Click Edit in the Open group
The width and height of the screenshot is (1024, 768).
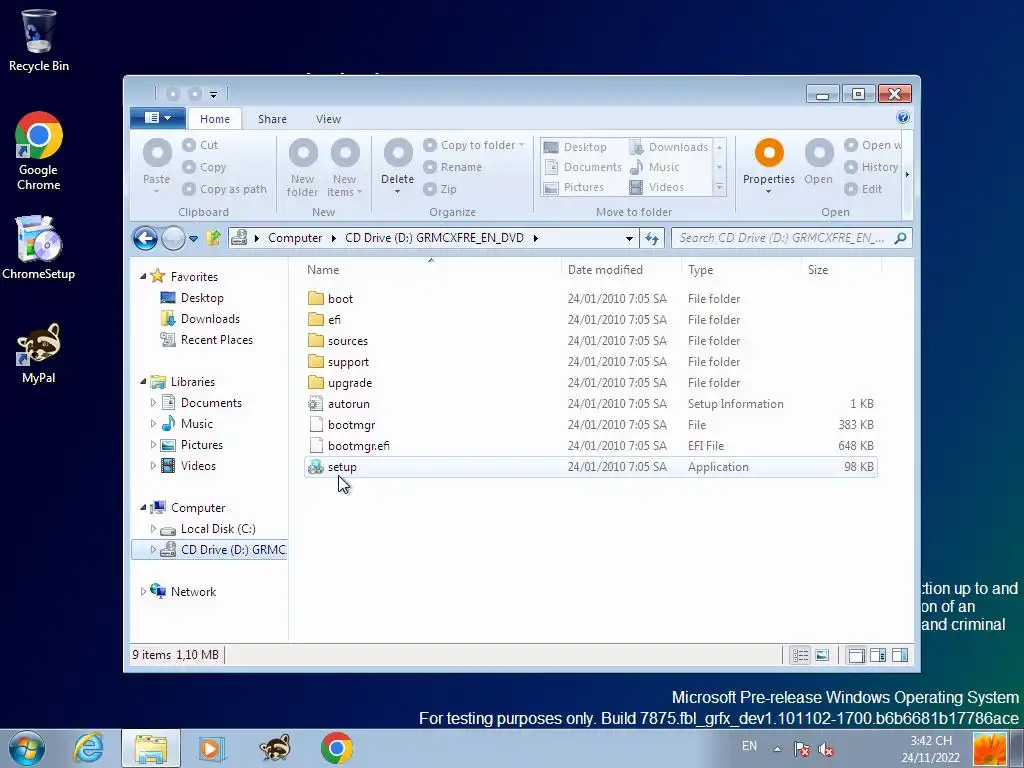coord(863,189)
